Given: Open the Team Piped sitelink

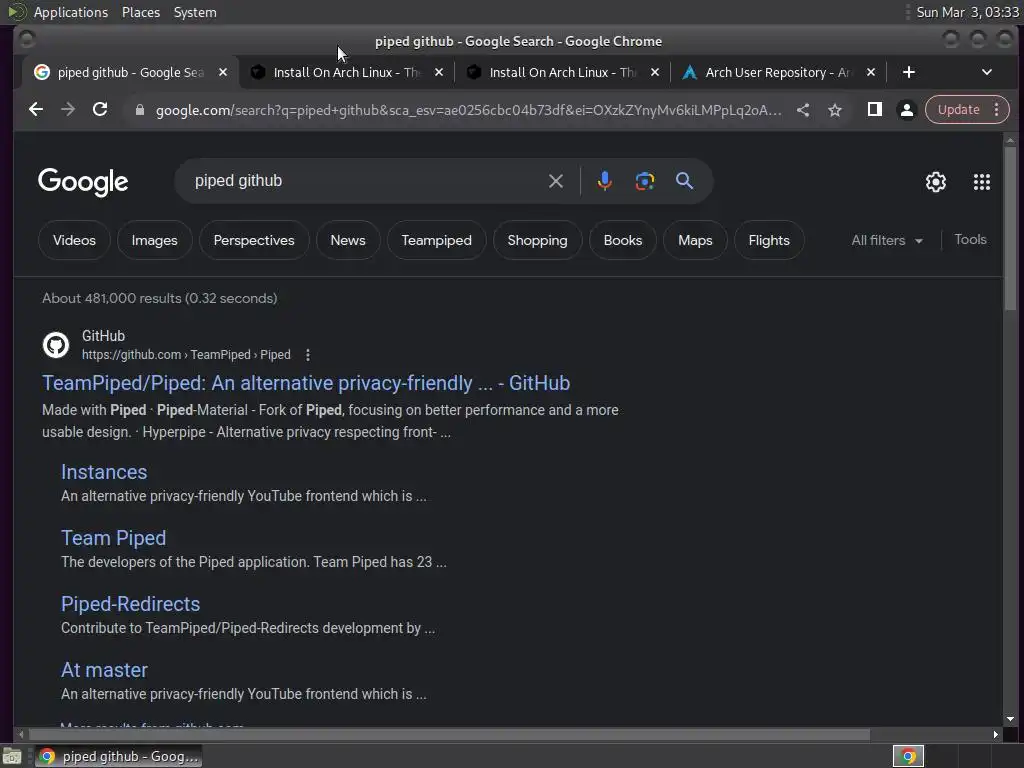Looking at the screenshot, I should click(x=114, y=538).
